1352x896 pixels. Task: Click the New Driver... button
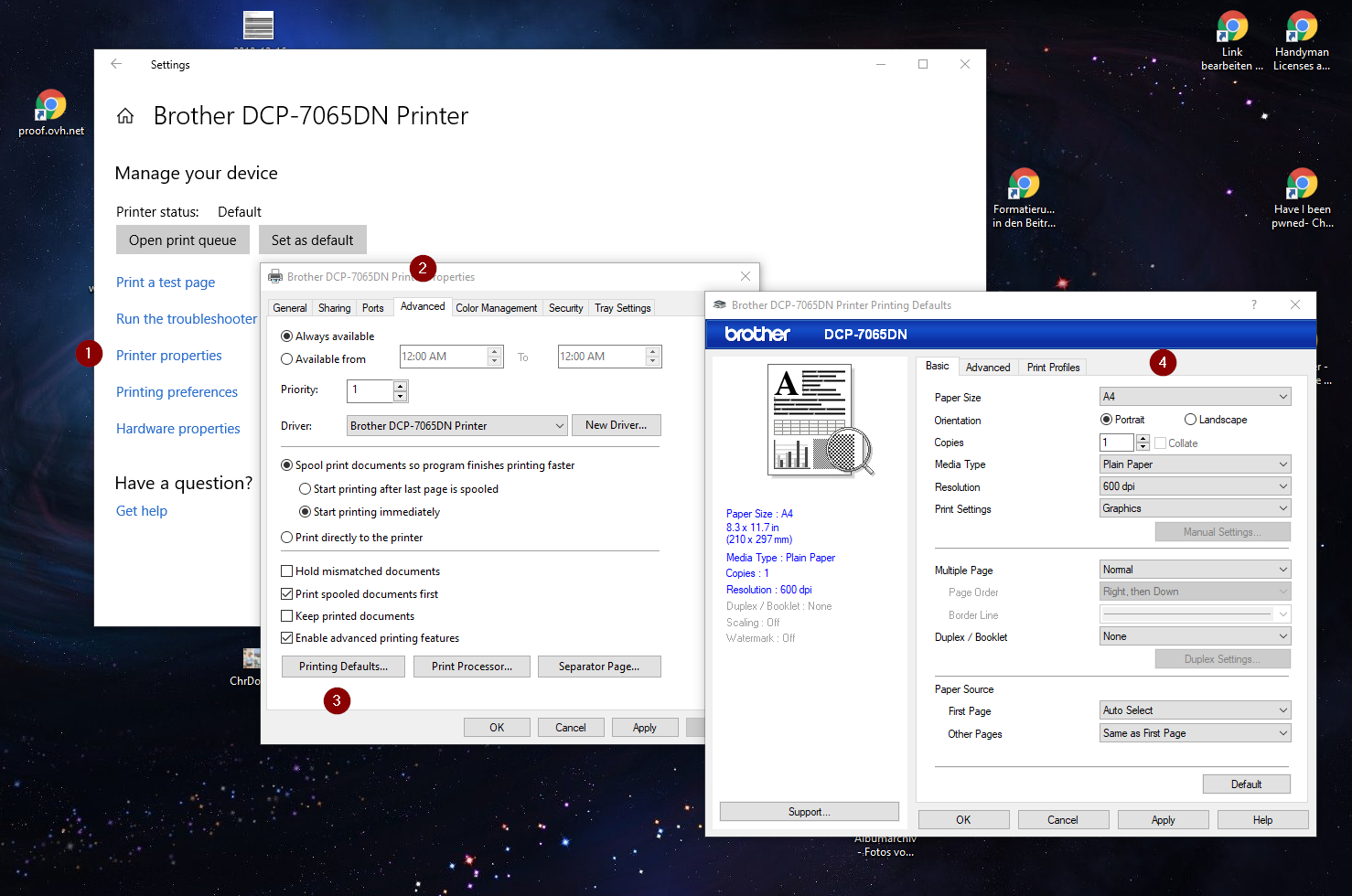tap(616, 425)
